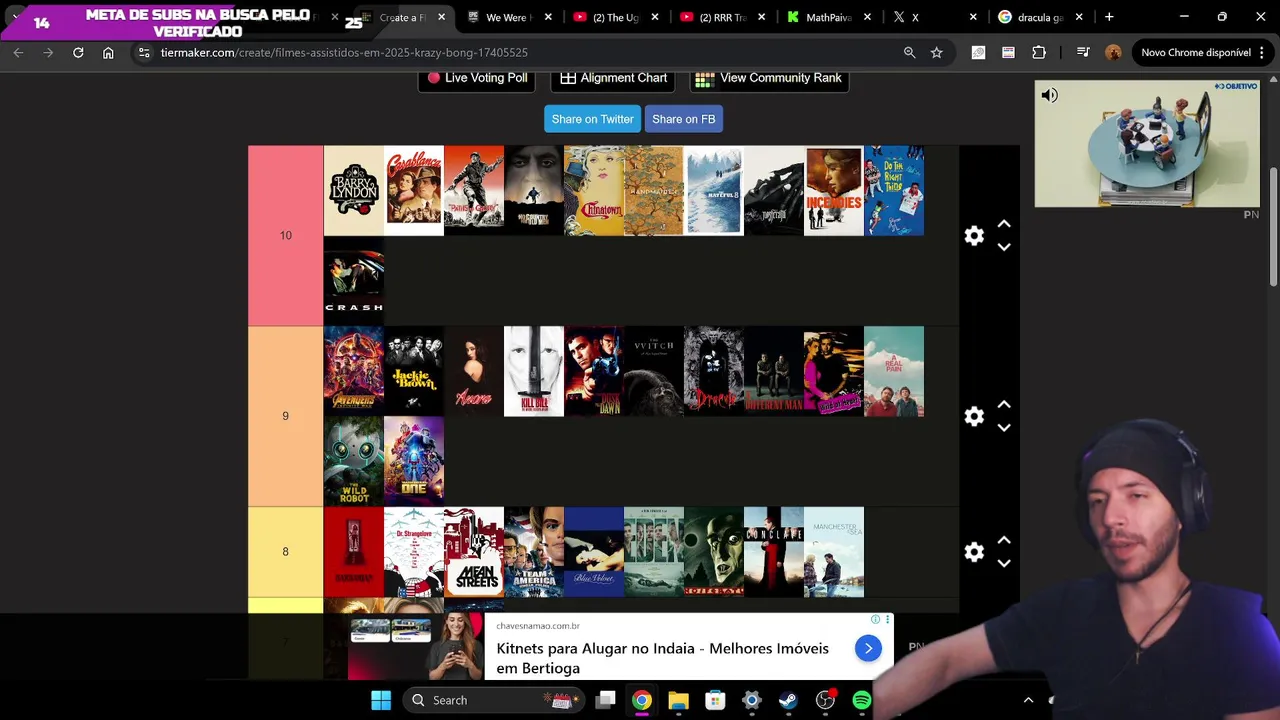Open the ad info icon
1280x720 pixels.
pos(875,619)
